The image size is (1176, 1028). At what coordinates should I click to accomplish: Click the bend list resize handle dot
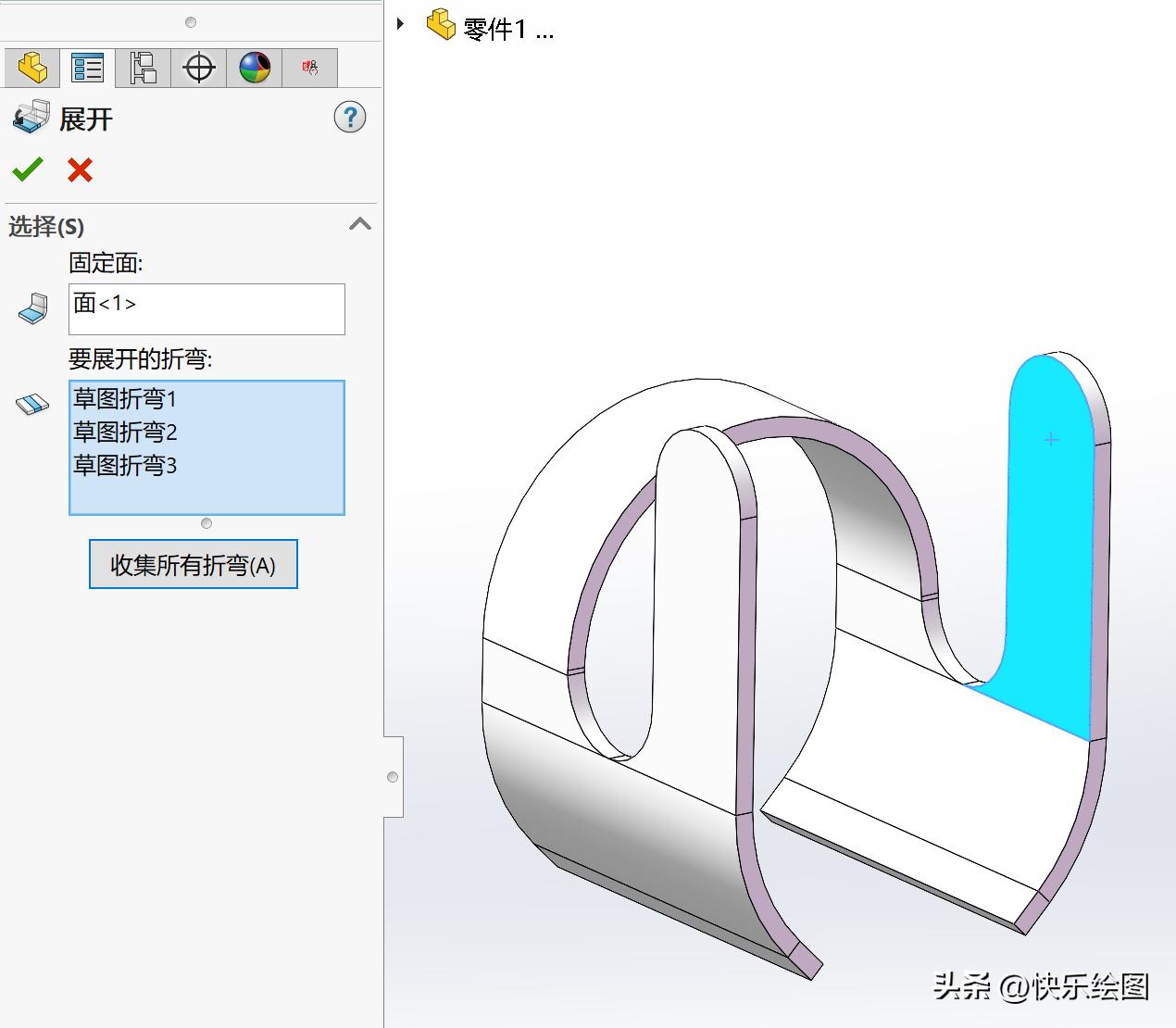click(x=206, y=523)
